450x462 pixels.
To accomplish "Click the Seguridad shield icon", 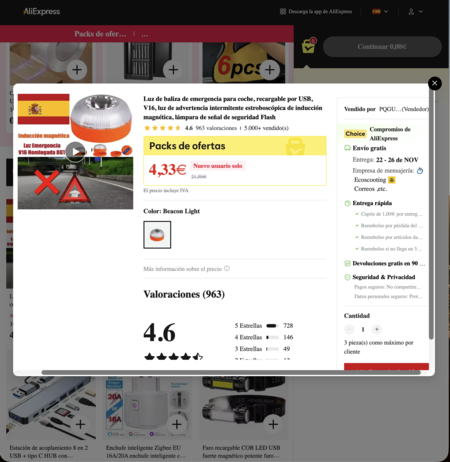I will [x=347, y=277].
